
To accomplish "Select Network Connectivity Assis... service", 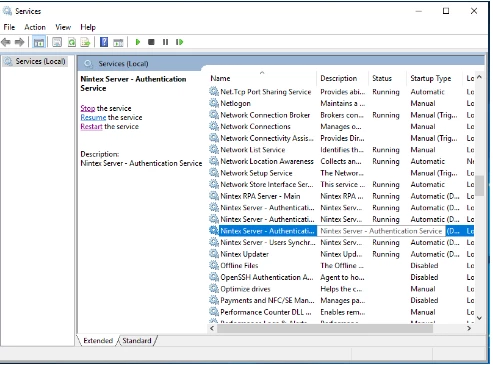I will point(267,138).
